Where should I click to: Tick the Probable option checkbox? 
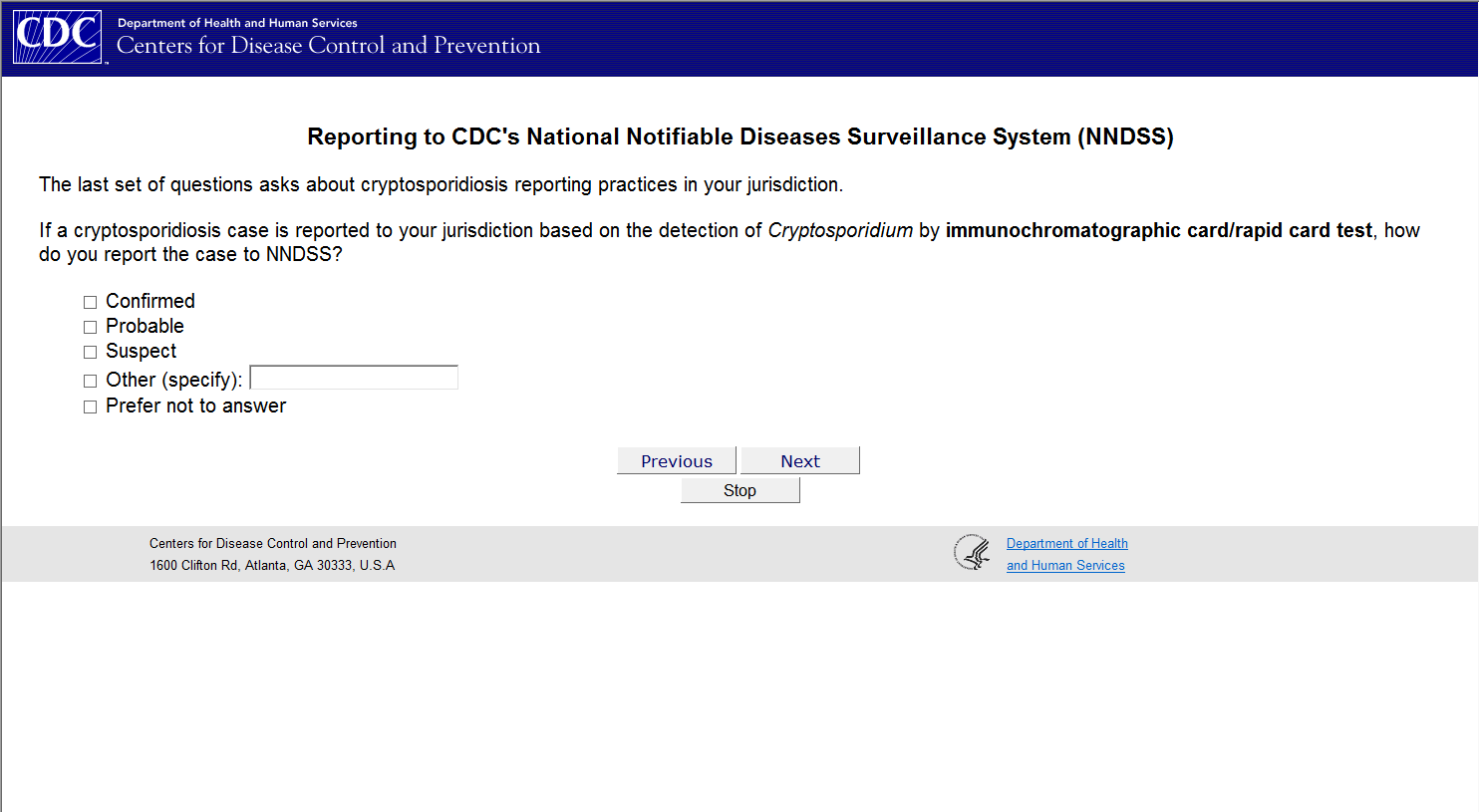[90, 327]
